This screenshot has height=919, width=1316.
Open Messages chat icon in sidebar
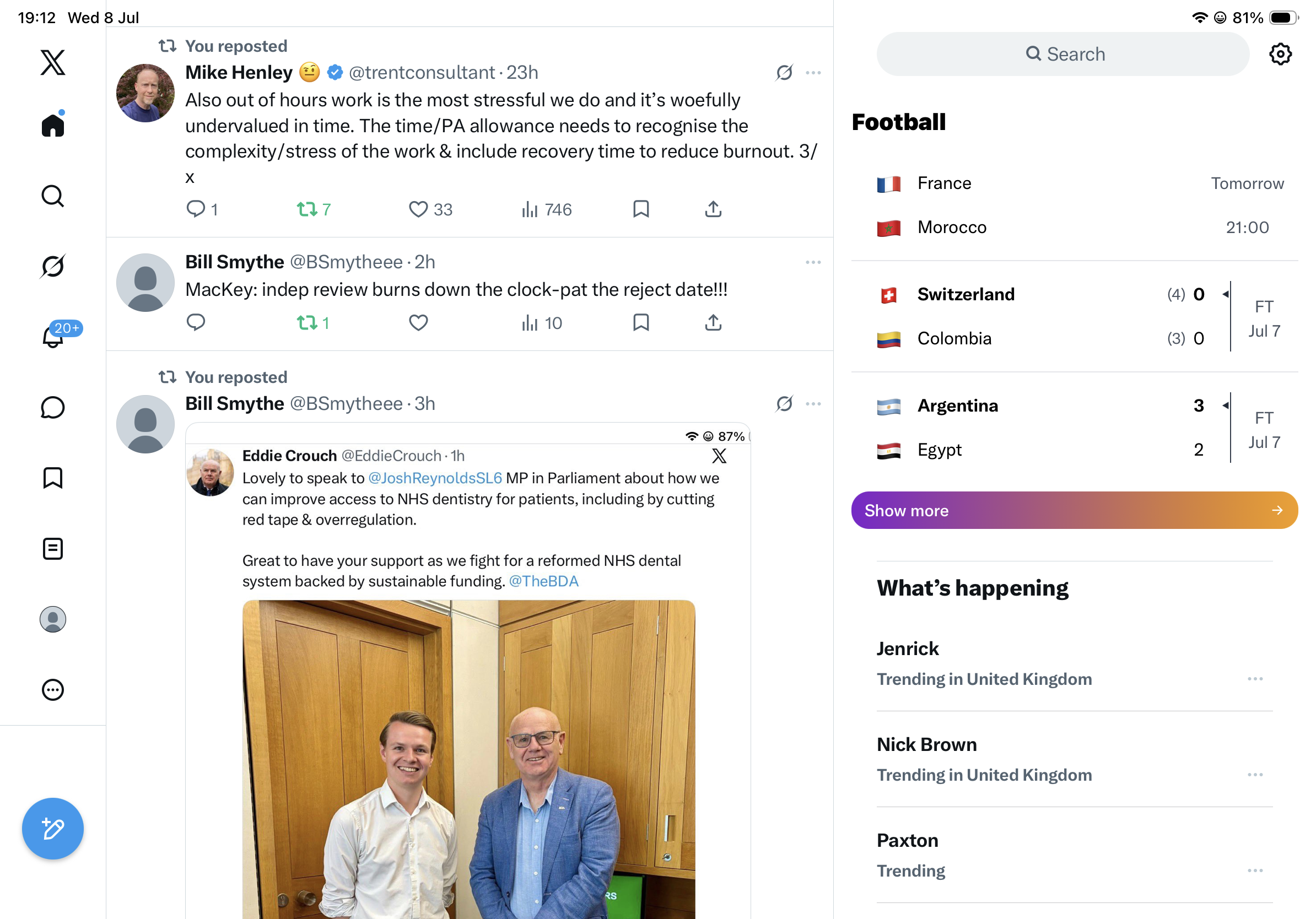[x=53, y=407]
